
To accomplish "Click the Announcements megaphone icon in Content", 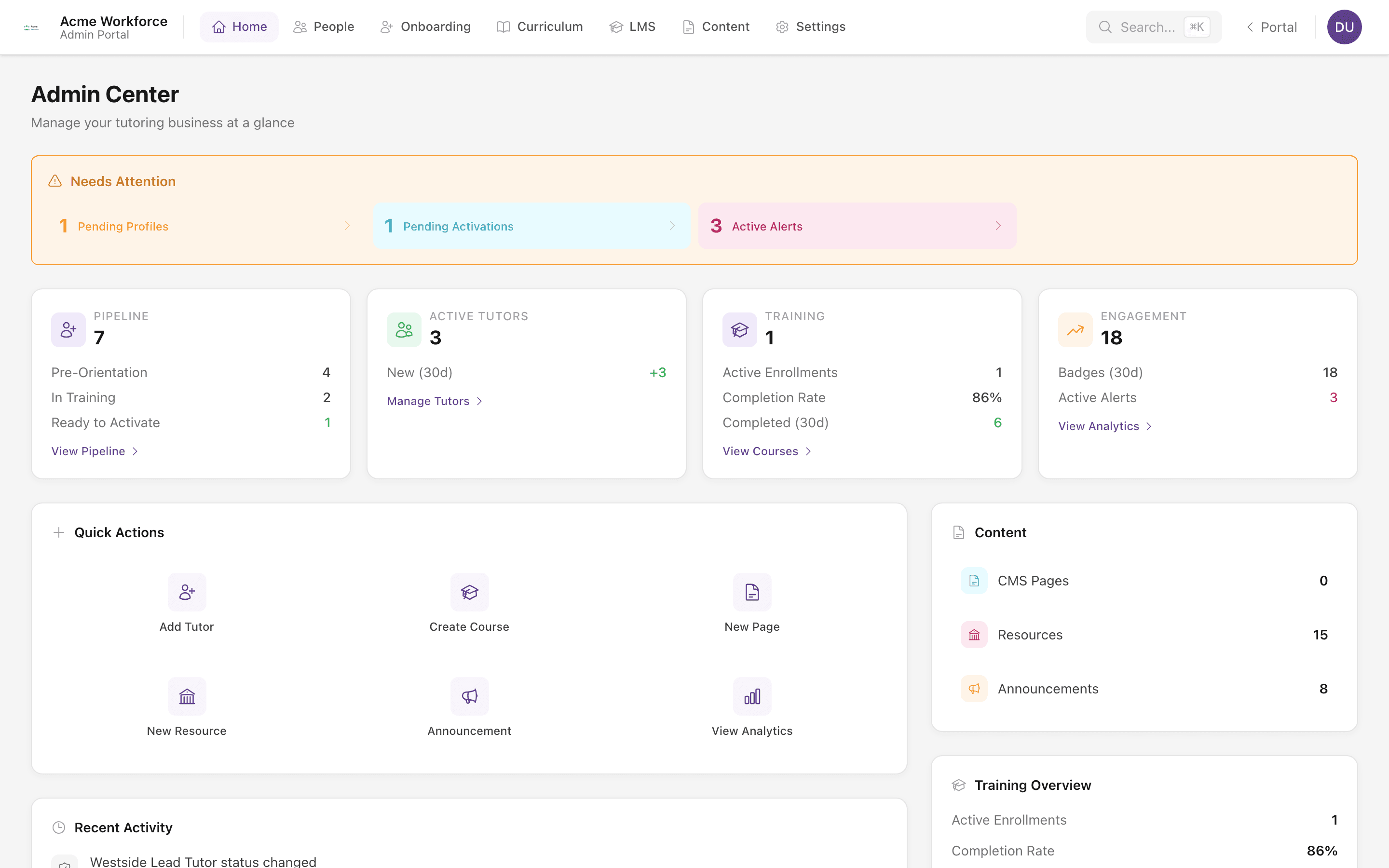I will click(974, 688).
